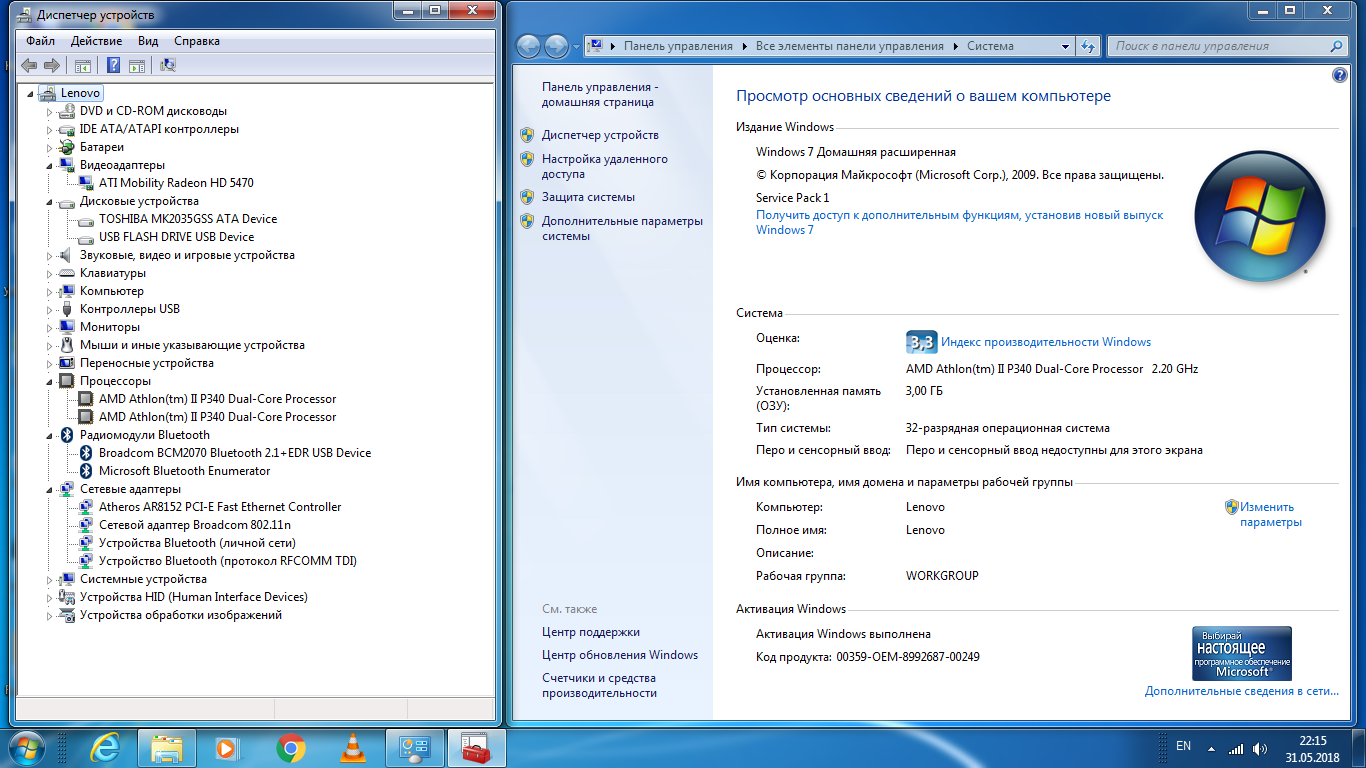Click the Back arrow in Device Manager toolbar
This screenshot has height=768, width=1366.
tap(29, 65)
